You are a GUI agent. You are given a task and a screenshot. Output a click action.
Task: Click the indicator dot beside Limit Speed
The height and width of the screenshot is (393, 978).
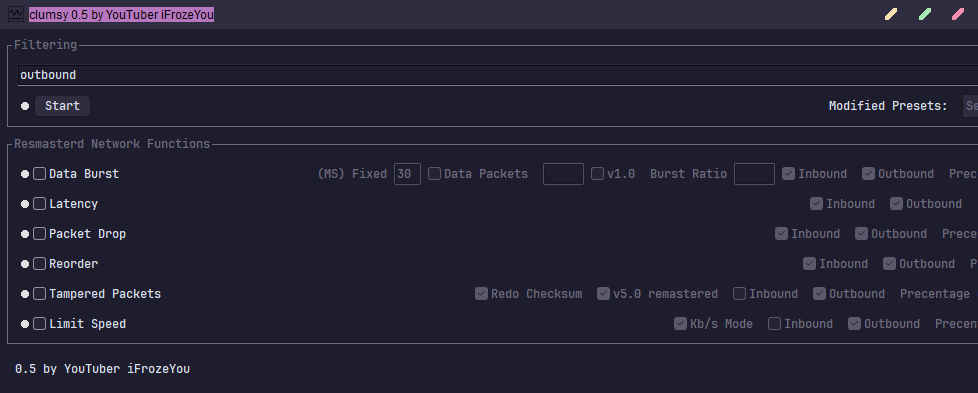tap(25, 324)
